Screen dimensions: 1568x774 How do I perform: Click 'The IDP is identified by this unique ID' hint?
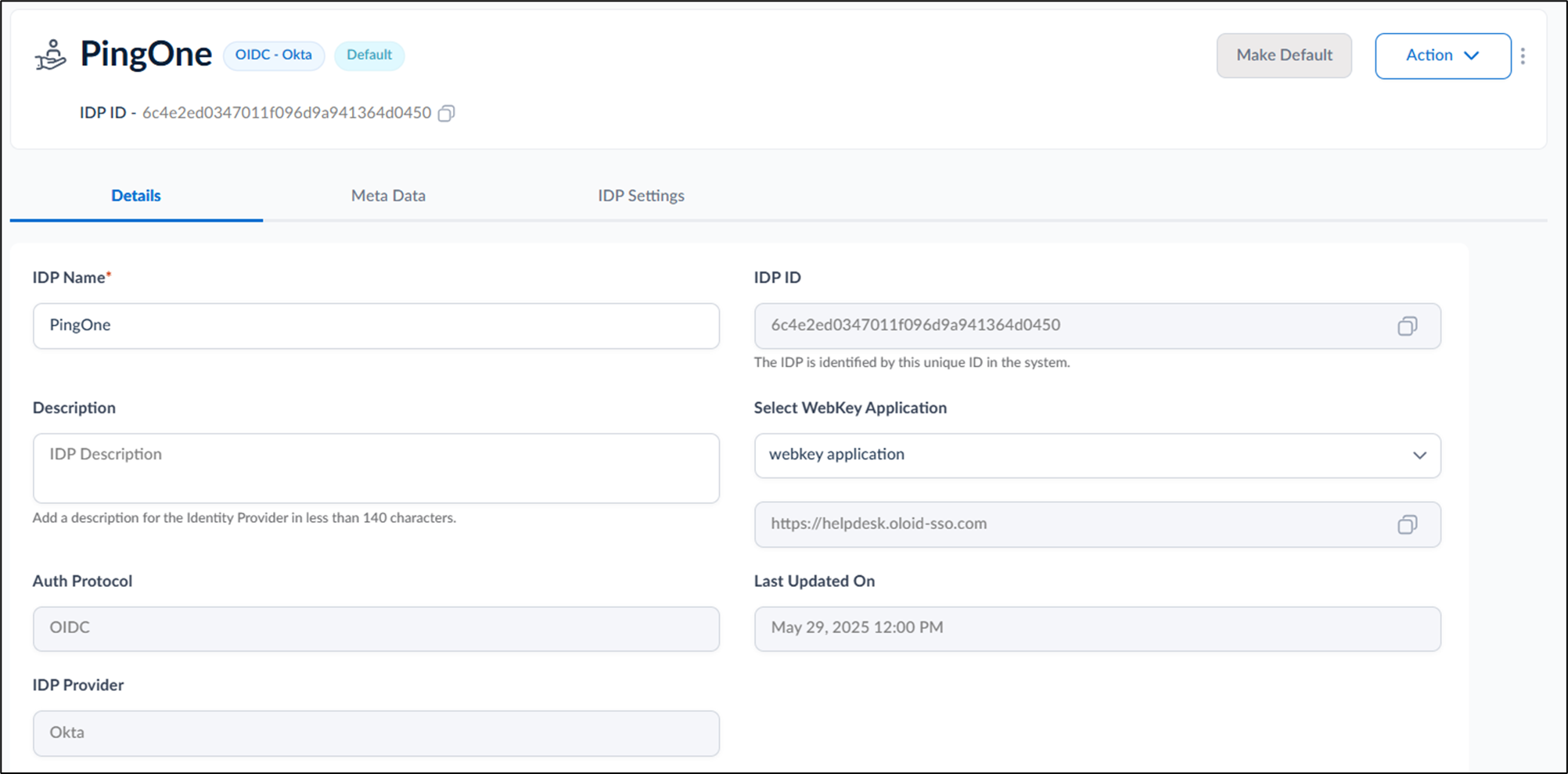pos(912,362)
